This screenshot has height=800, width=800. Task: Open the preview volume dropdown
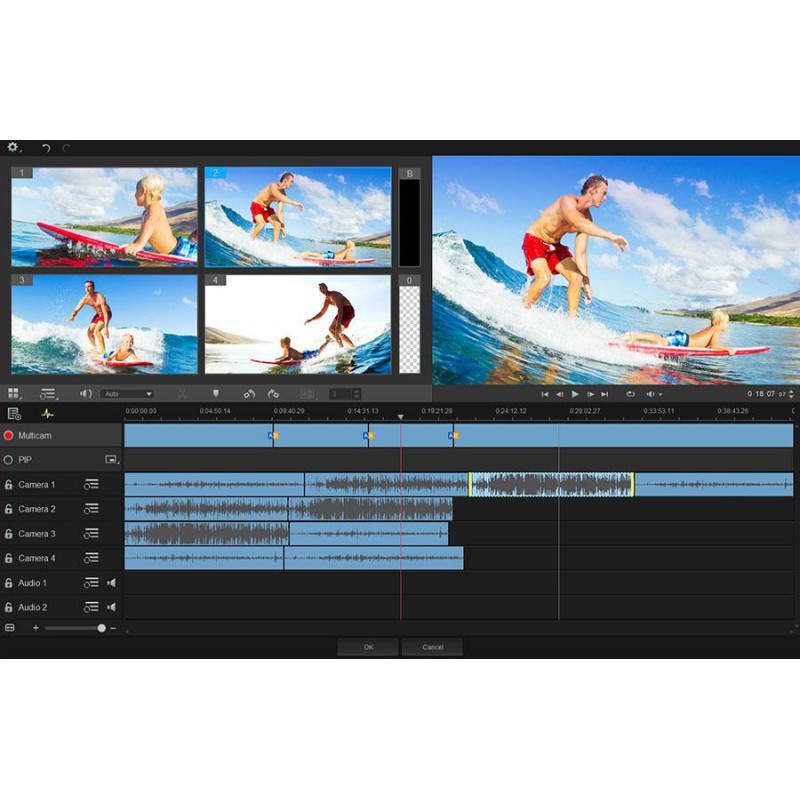pyautogui.click(x=653, y=394)
